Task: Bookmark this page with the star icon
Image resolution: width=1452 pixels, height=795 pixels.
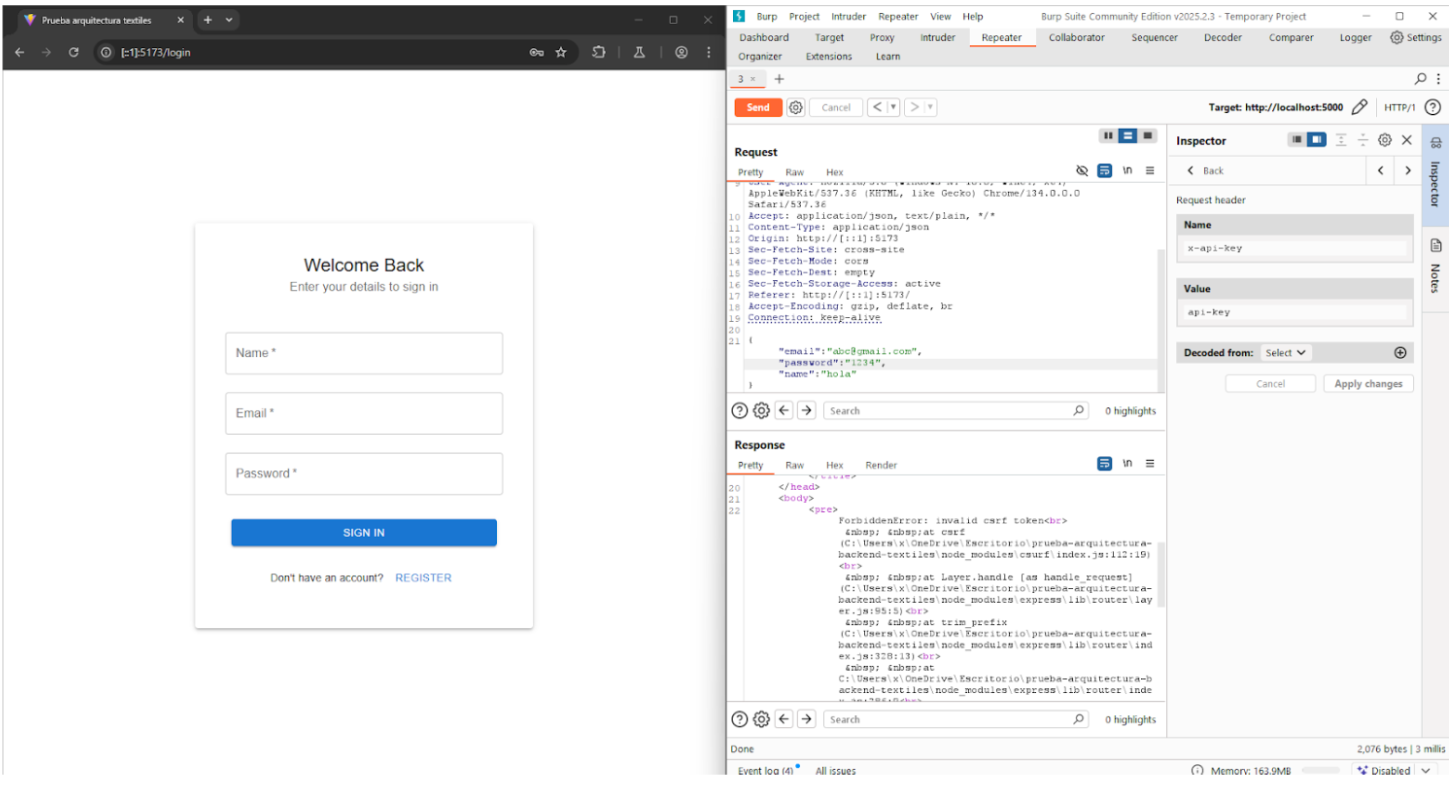Action: [561, 52]
